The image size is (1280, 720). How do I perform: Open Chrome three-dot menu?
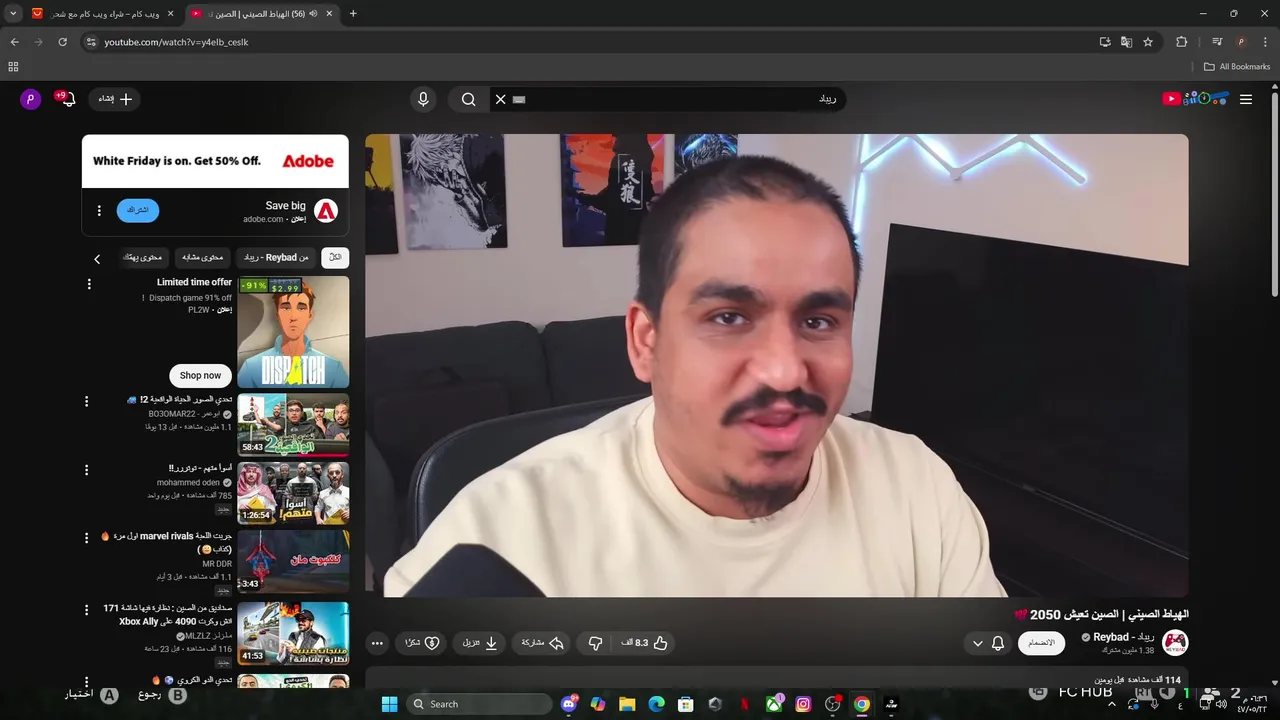pyautogui.click(x=1265, y=42)
